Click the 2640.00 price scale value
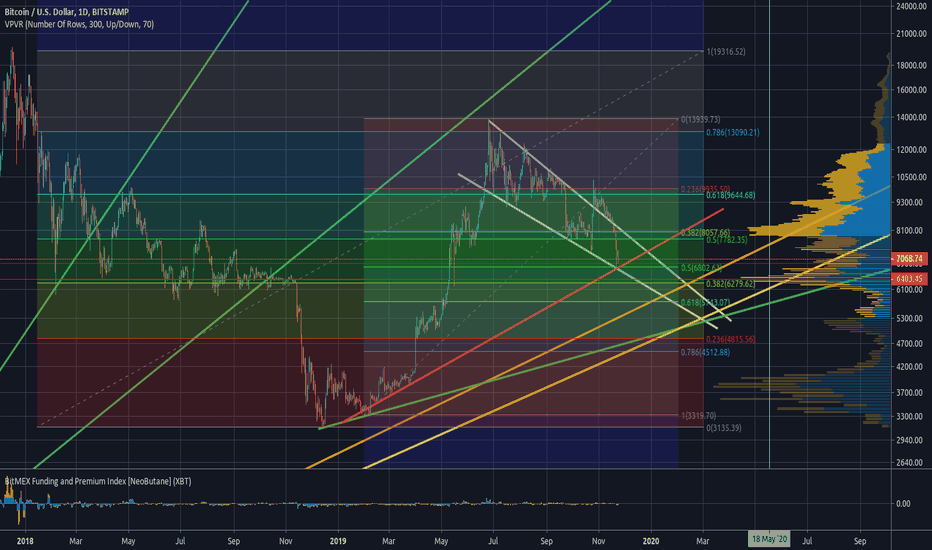Screen dimensions: 932x550 point(909,462)
